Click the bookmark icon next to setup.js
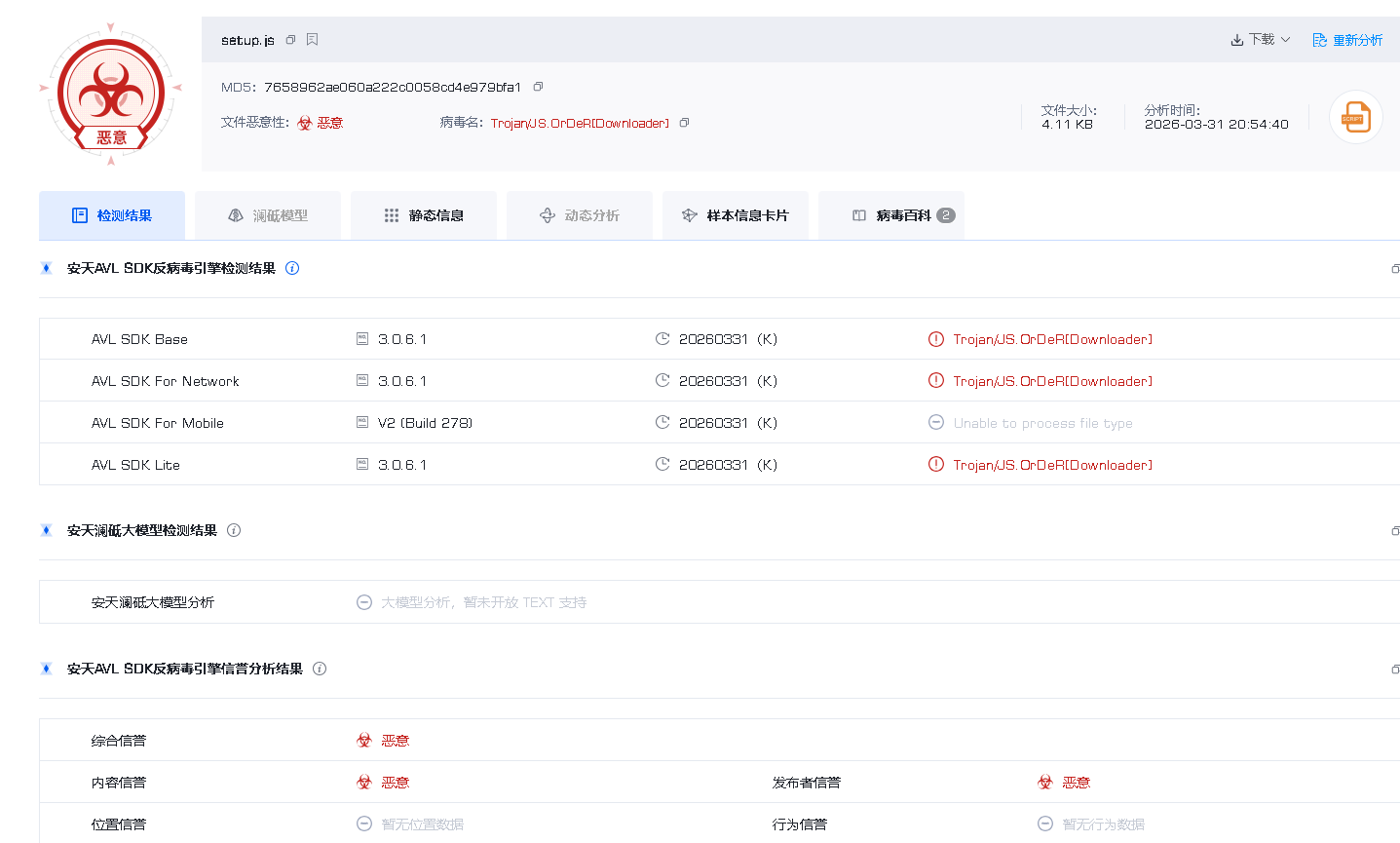The height and width of the screenshot is (843, 1400). coord(313,40)
